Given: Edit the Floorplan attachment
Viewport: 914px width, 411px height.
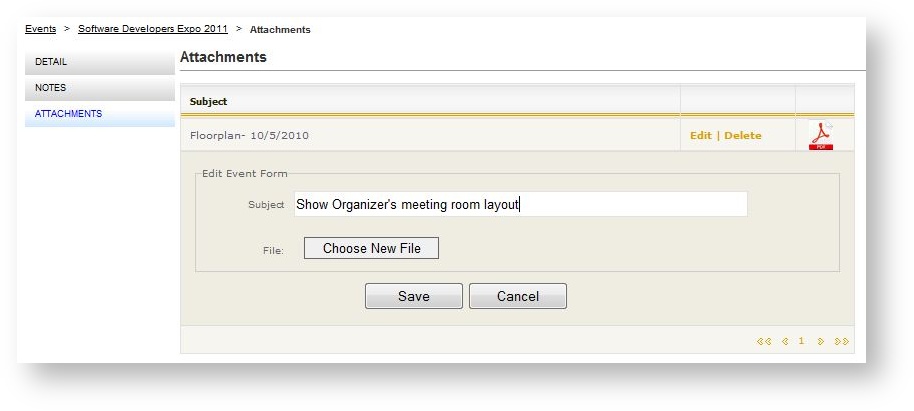Looking at the screenshot, I should click(x=700, y=136).
